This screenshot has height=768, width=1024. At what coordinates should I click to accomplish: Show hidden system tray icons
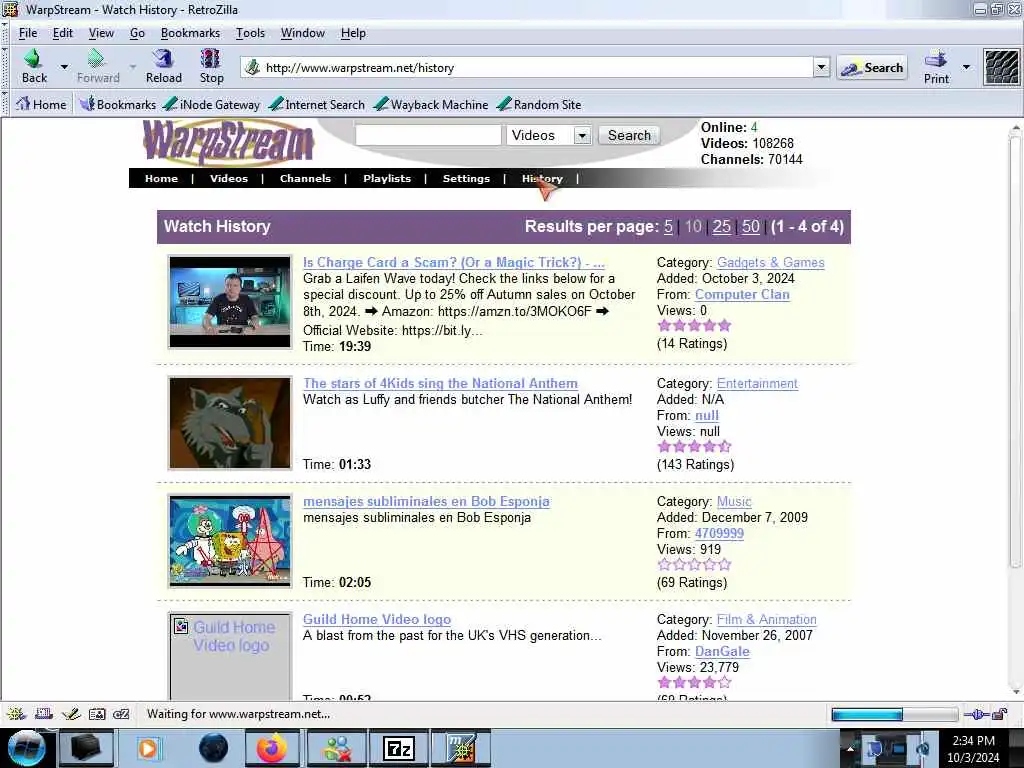tap(850, 748)
